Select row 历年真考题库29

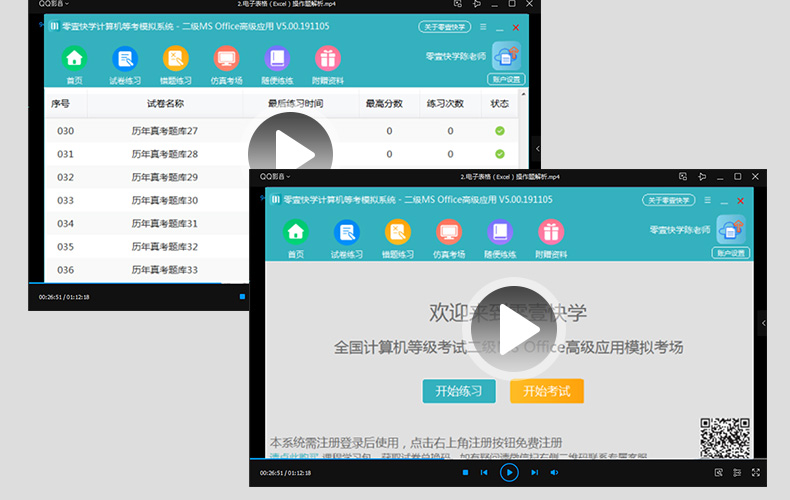coord(148,177)
